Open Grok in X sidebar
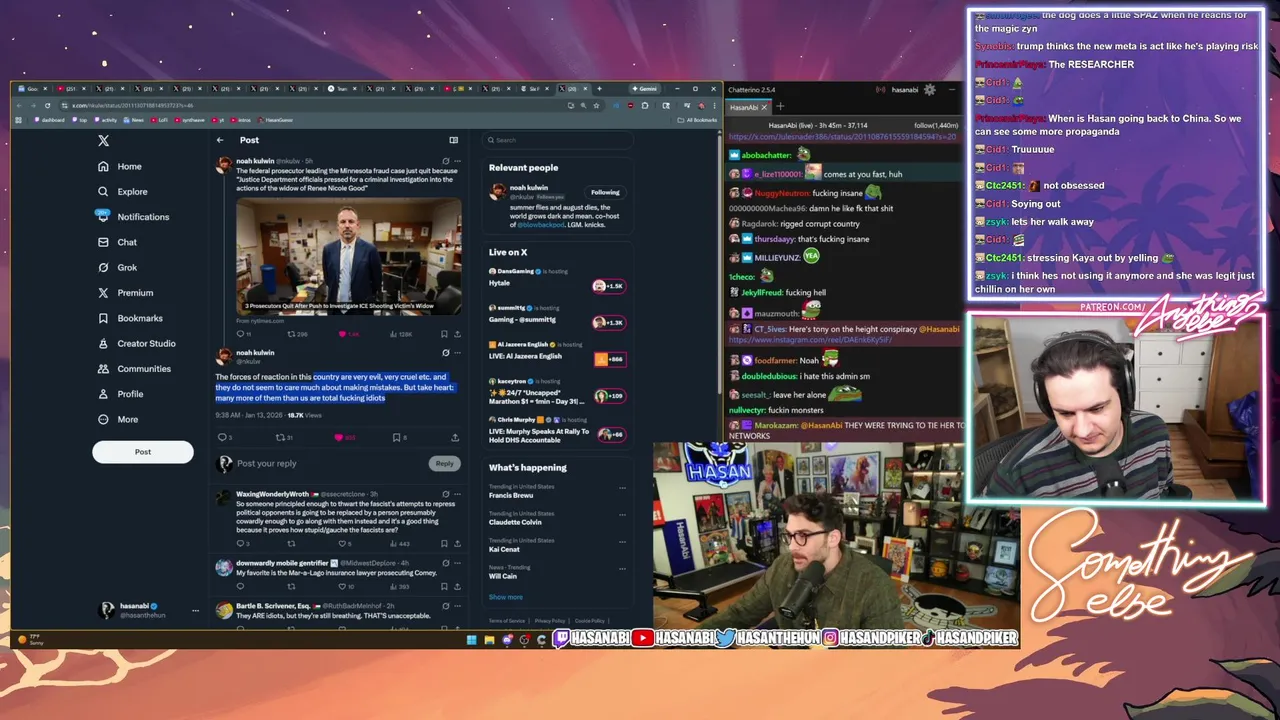The height and width of the screenshot is (720, 1280). pyautogui.click(x=118, y=267)
